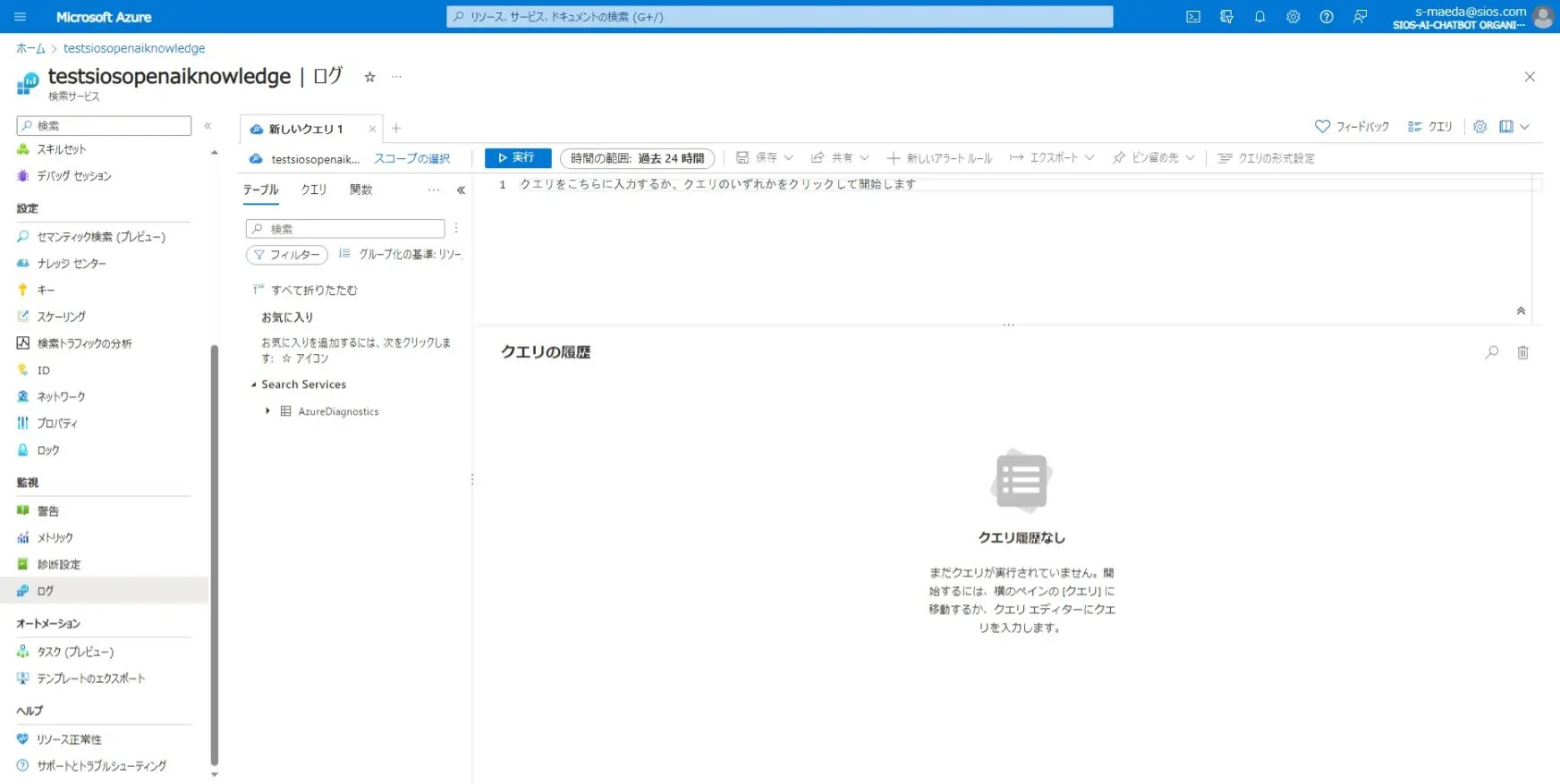Switch to the テーブル tab
The image size is (1560, 784).
coord(261,190)
